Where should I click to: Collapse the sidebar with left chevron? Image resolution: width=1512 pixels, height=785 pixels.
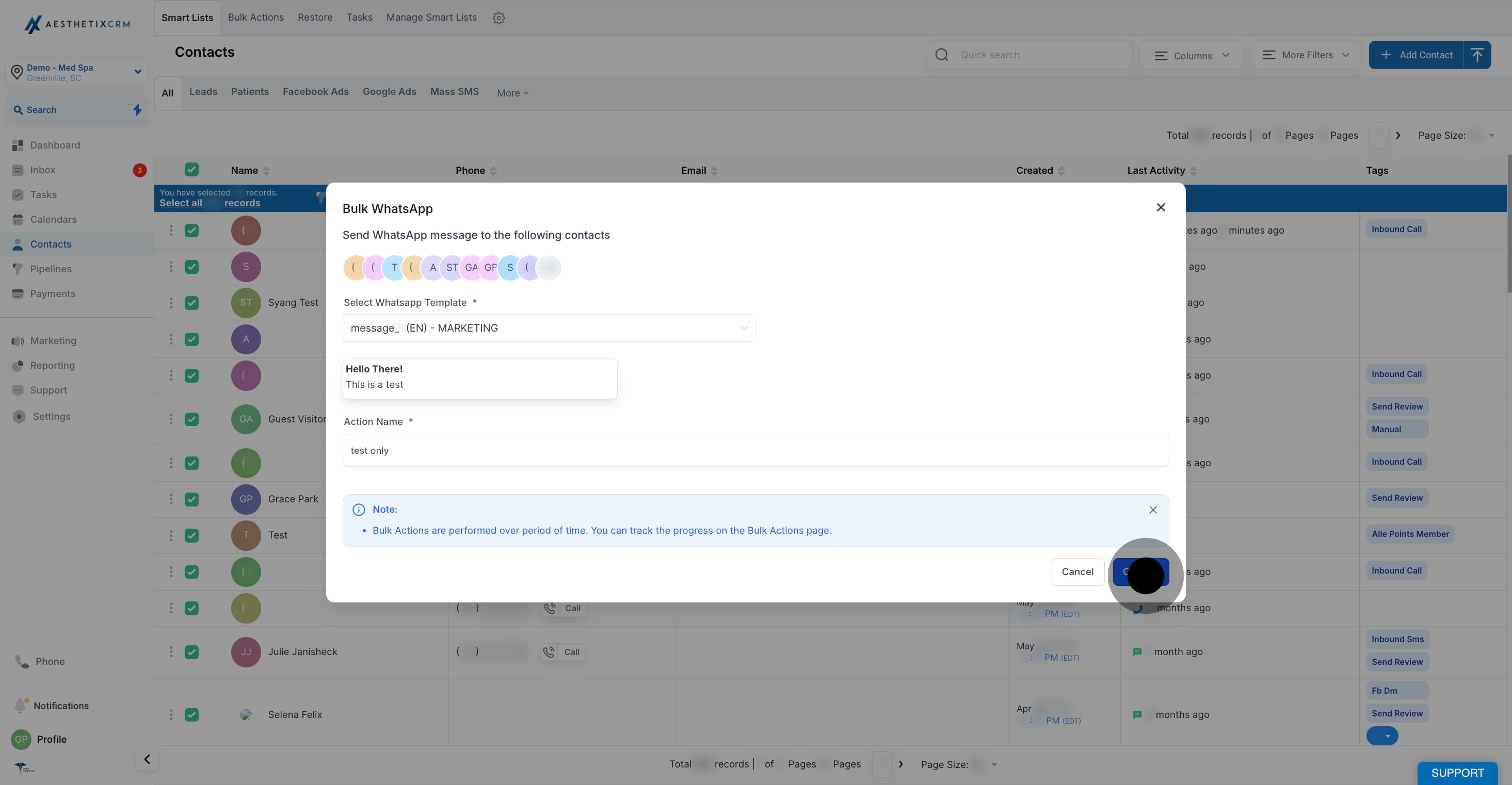click(x=147, y=759)
